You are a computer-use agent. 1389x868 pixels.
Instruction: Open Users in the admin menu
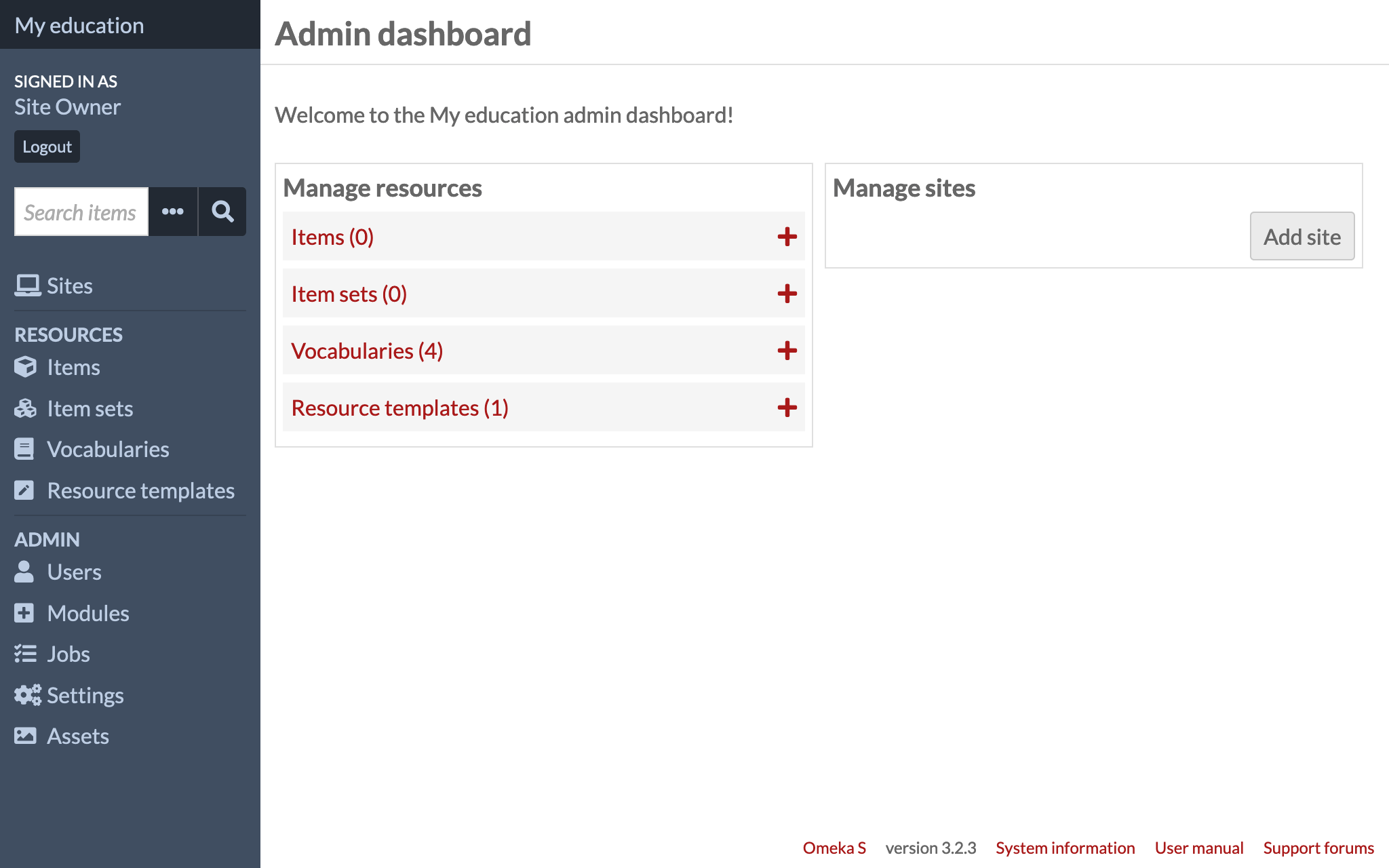74,572
